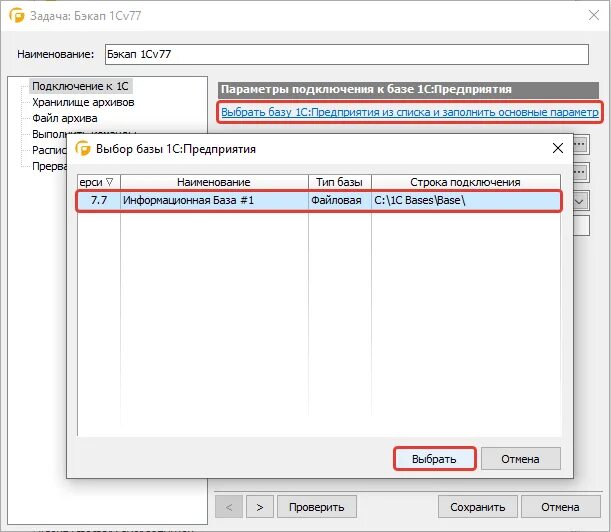Select the Информационная База #1 name cell

click(x=214, y=200)
